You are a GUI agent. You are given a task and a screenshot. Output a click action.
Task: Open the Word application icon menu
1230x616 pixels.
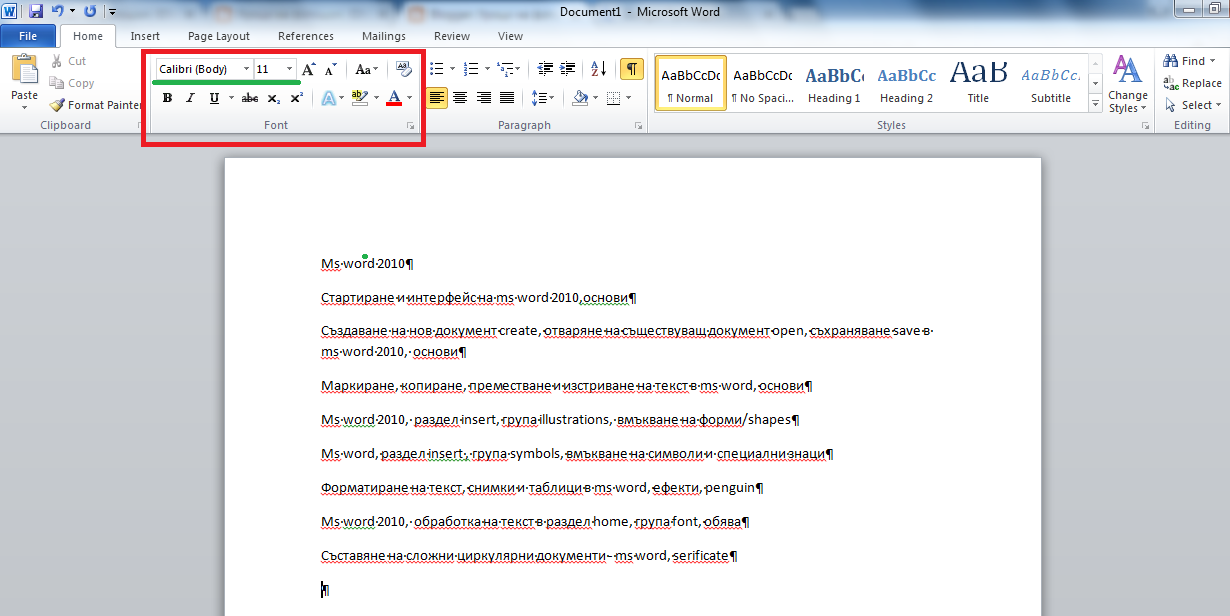pyautogui.click(x=9, y=11)
